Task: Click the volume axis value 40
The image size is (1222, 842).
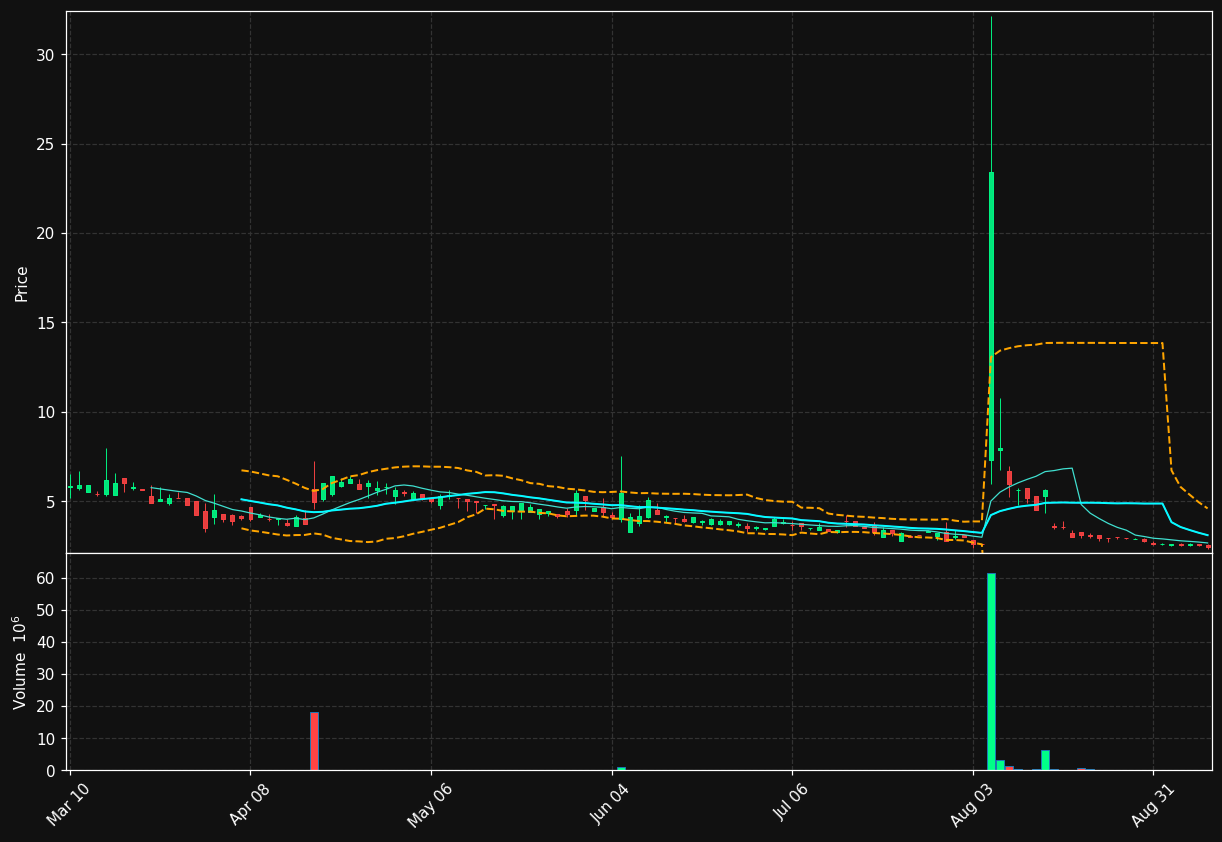Action: 45,642
